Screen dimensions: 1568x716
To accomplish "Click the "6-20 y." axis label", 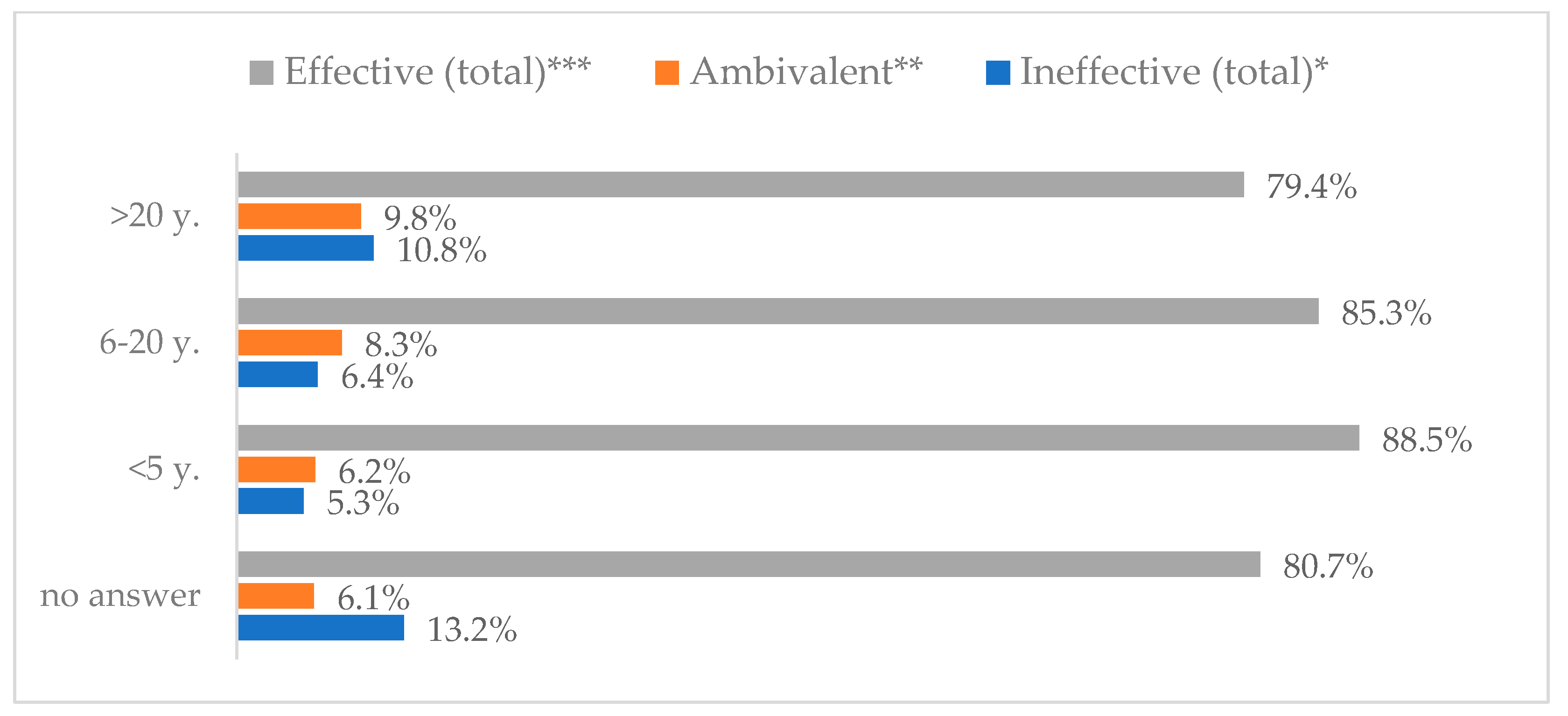I will (149, 342).
